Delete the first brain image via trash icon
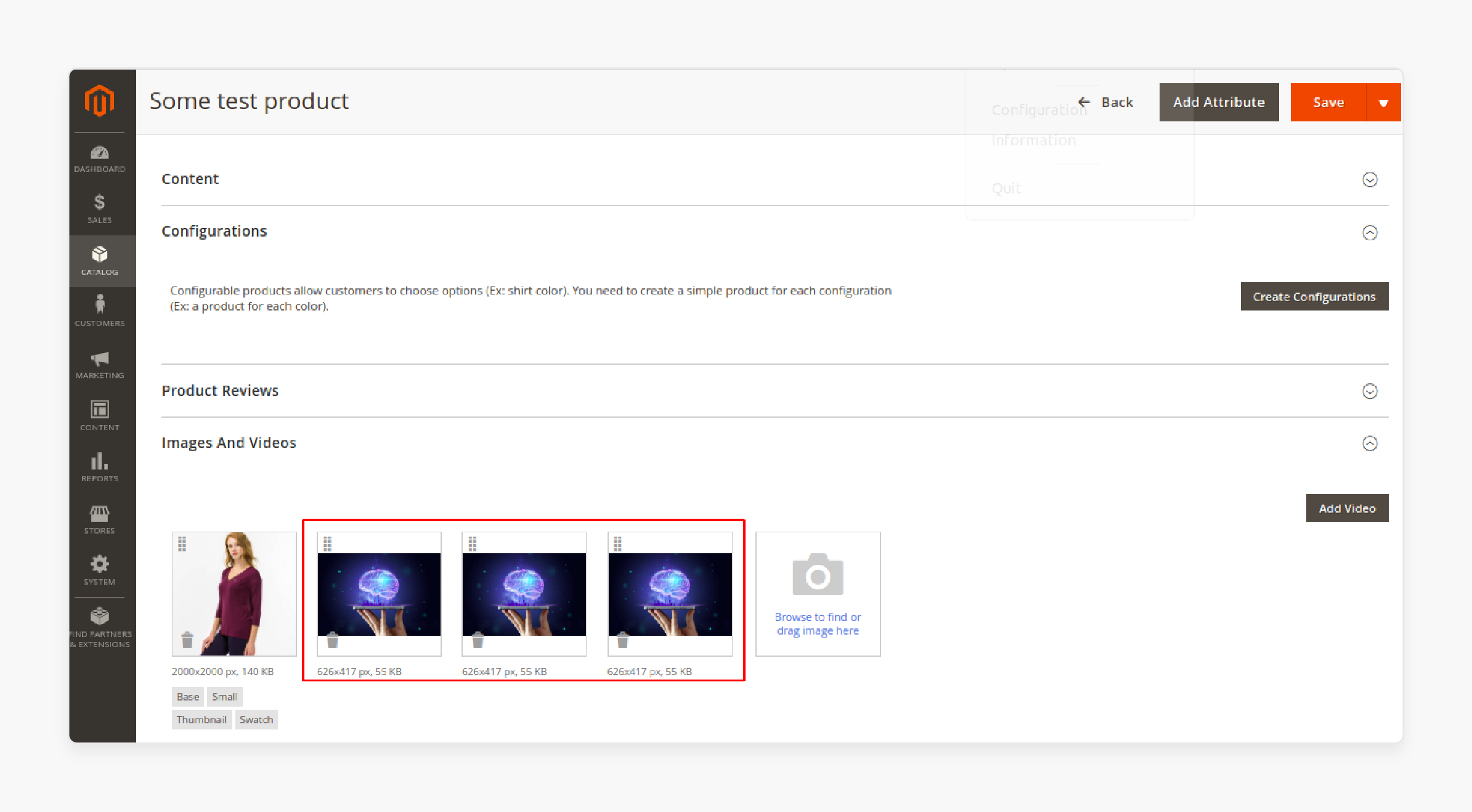The image size is (1472, 812). (x=333, y=640)
